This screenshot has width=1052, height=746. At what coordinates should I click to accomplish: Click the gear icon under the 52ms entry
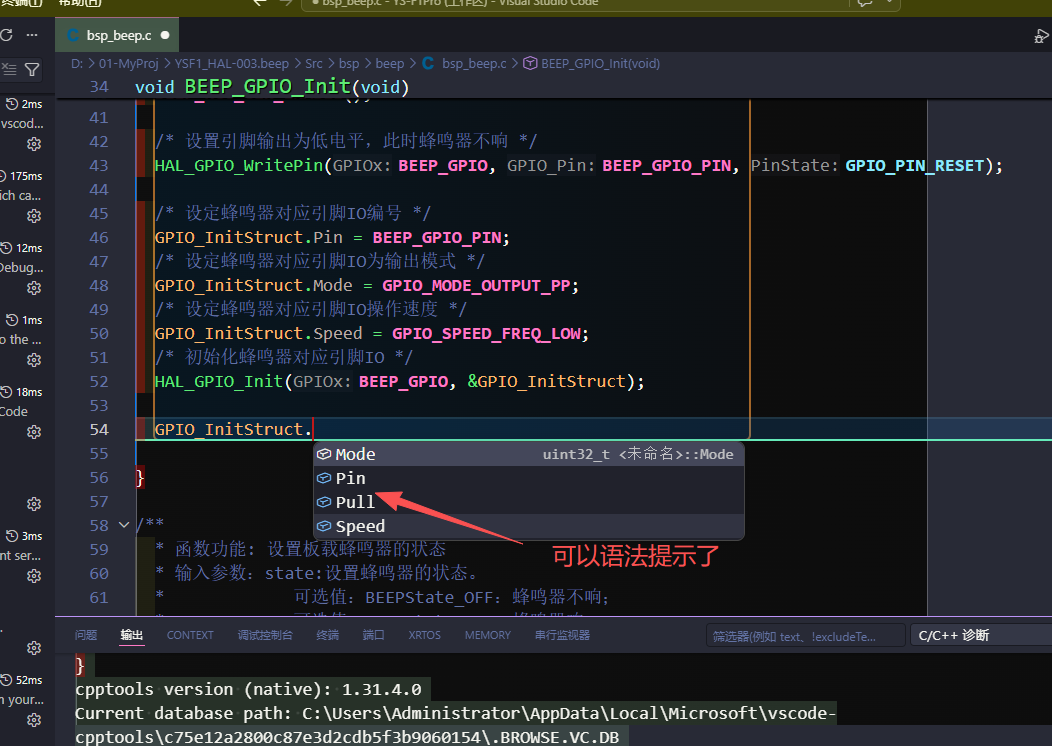pos(33,720)
